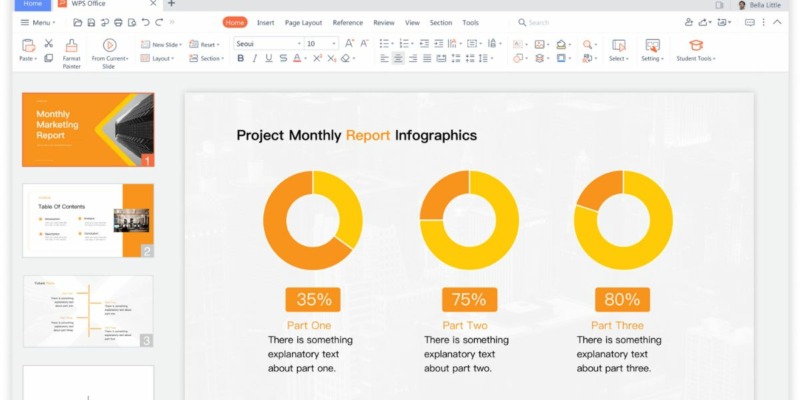
Task: Toggle bold formatting
Action: point(240,58)
